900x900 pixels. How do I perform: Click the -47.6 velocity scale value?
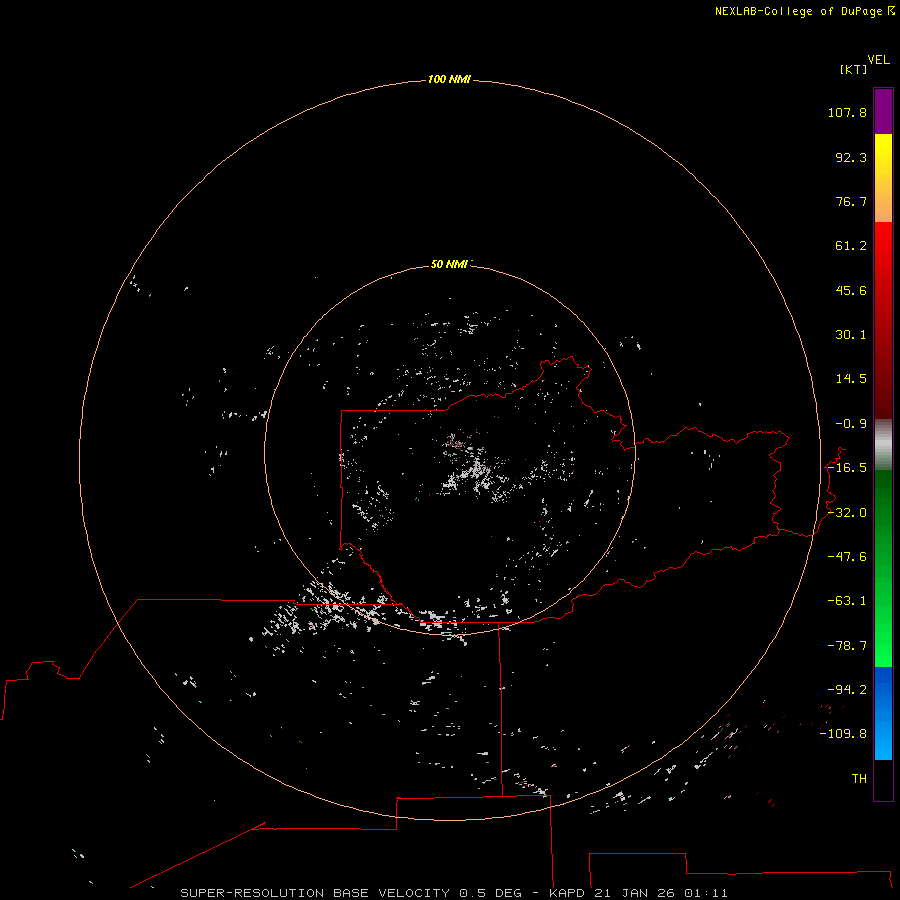coord(847,557)
